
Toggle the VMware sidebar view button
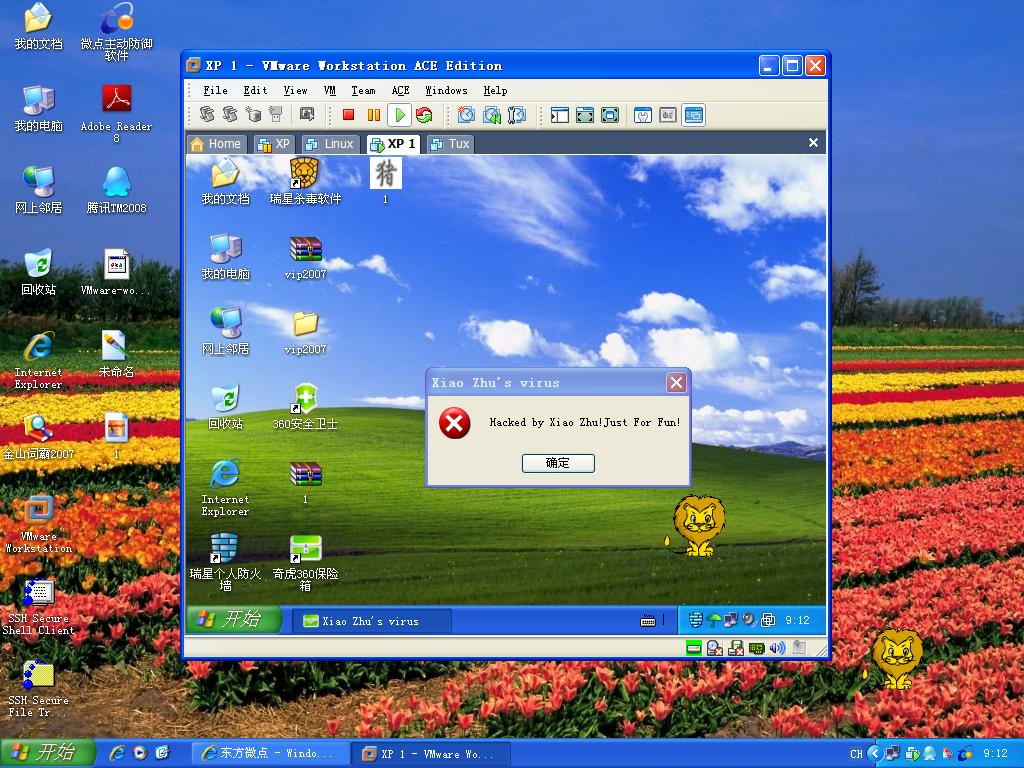point(559,115)
